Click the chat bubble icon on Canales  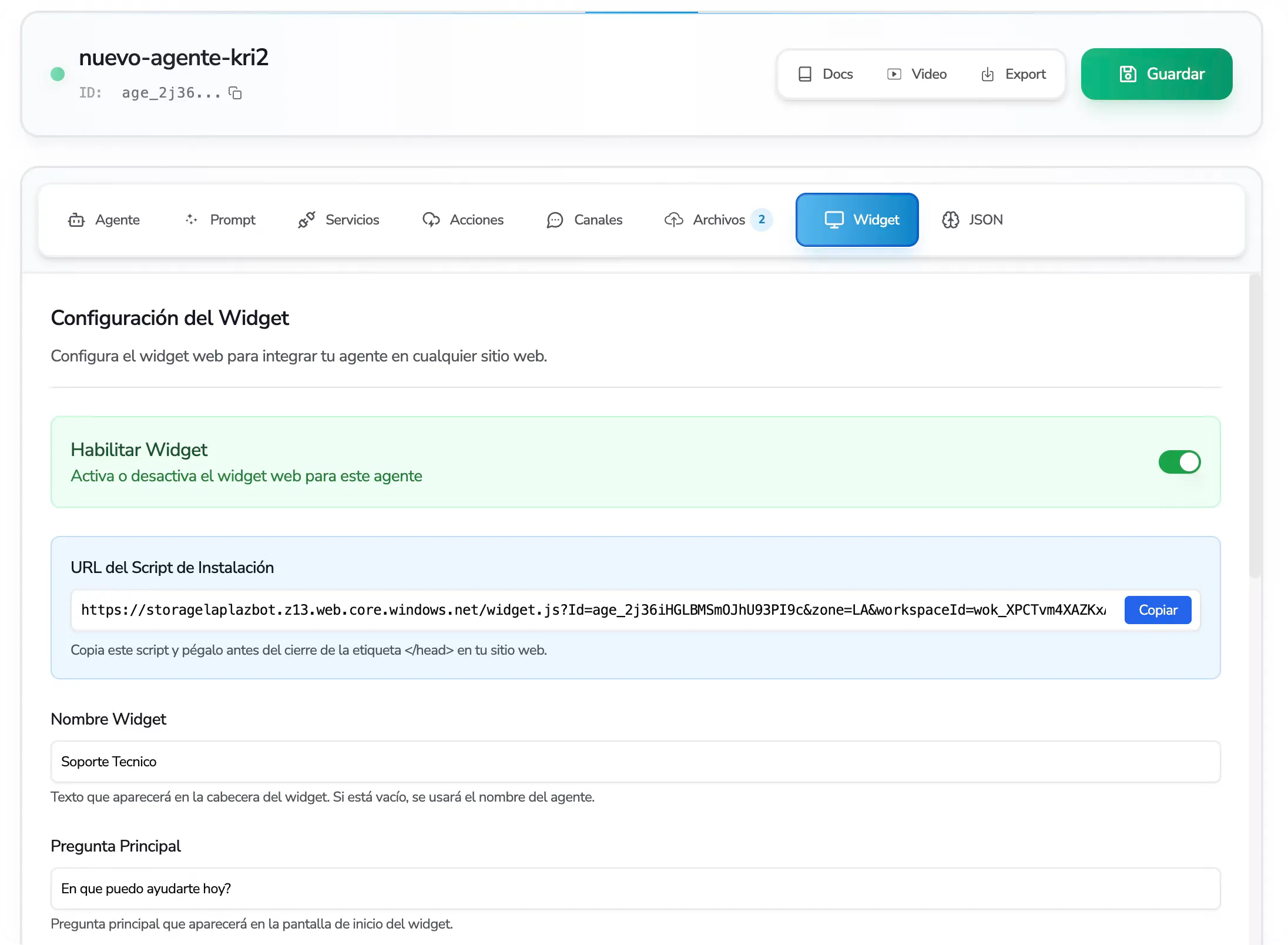click(x=555, y=220)
